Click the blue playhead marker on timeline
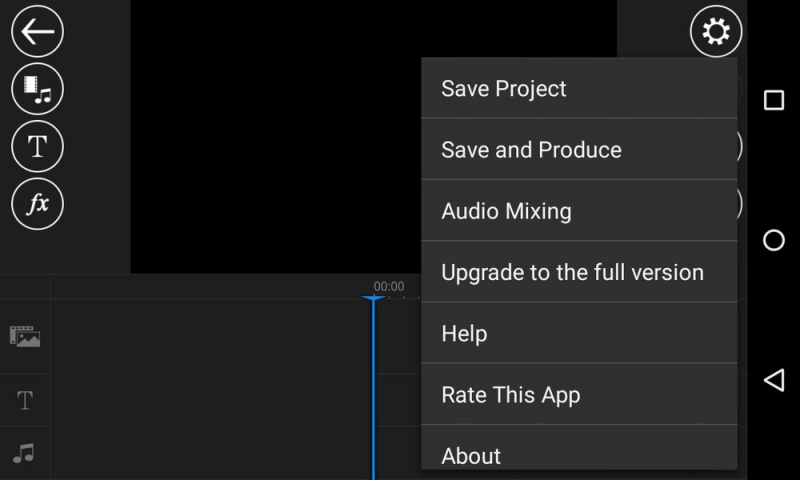Screen dimensions: 800x480 point(373,300)
